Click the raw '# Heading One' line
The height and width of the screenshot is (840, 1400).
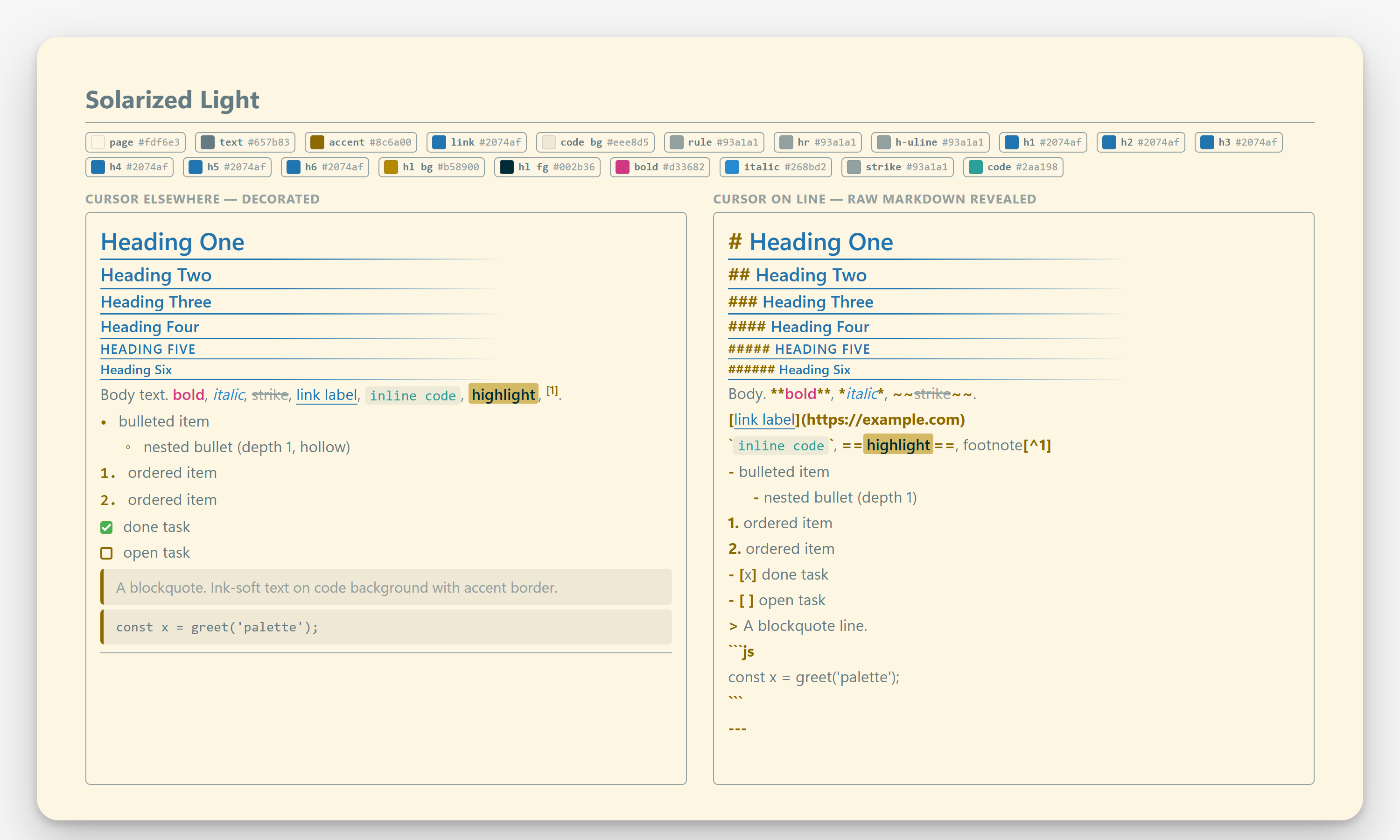[x=810, y=242]
